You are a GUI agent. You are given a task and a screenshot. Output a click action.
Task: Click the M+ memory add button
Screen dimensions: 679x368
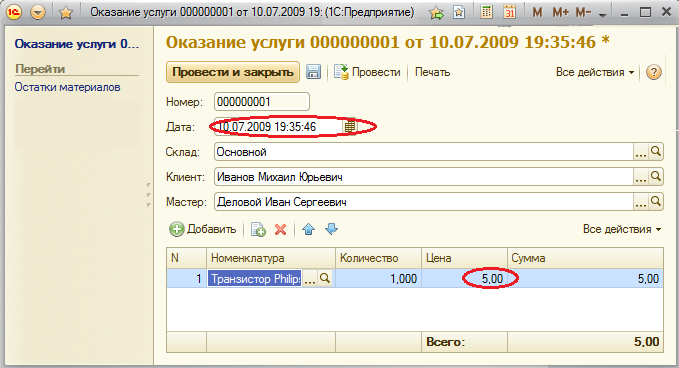point(560,13)
